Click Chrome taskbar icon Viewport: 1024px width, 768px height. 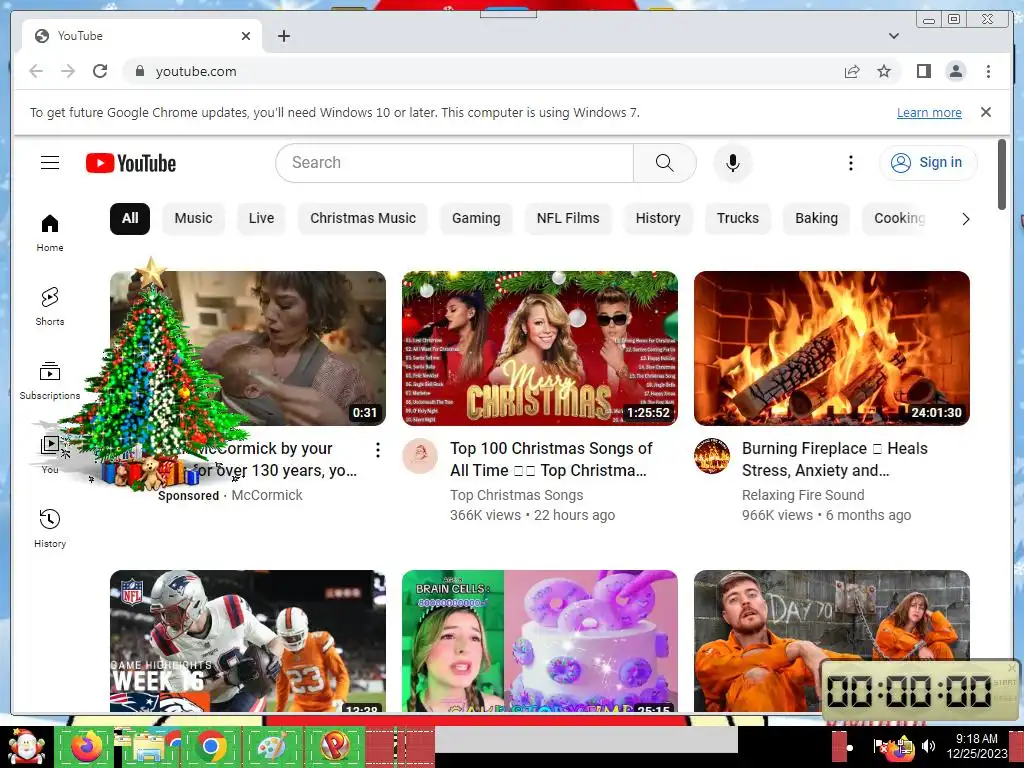pyautogui.click(x=211, y=746)
